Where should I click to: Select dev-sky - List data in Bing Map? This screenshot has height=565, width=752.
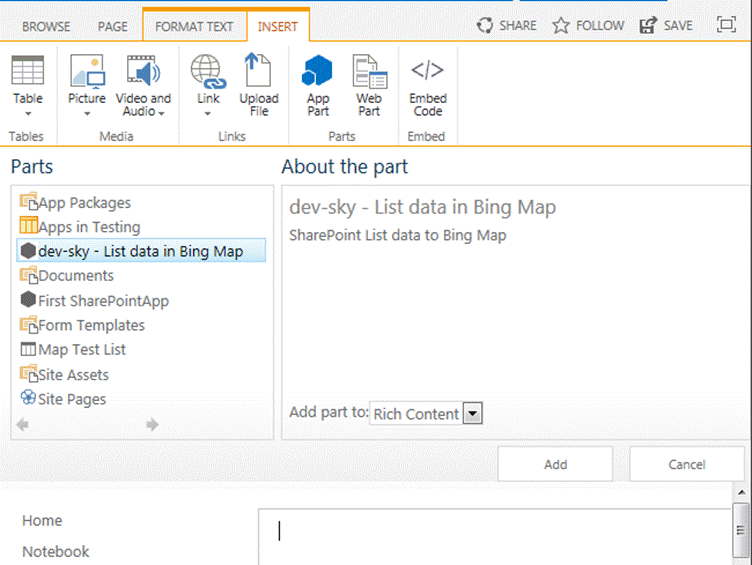tap(141, 251)
